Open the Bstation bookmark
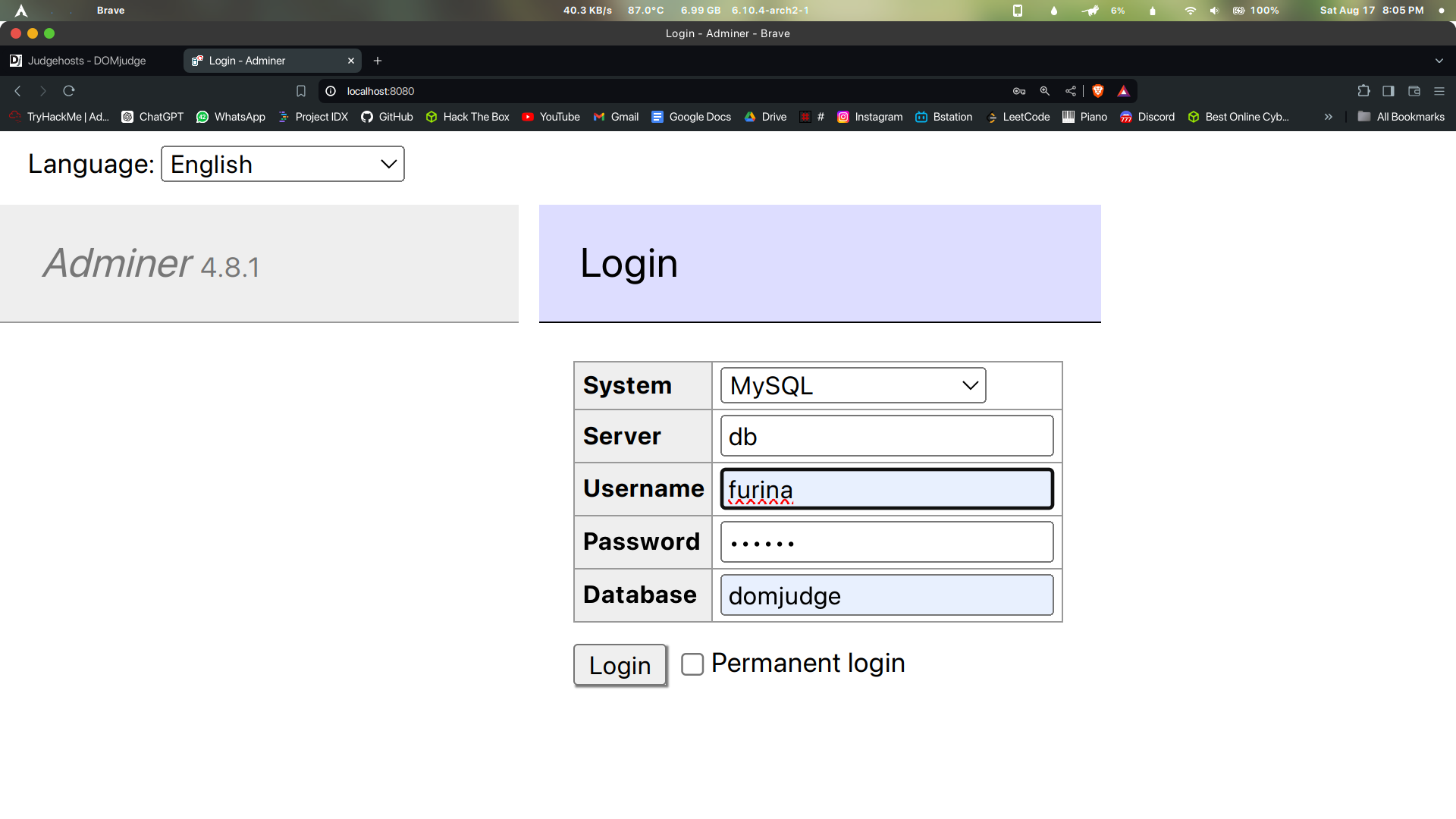The height and width of the screenshot is (819, 1456). [x=943, y=117]
